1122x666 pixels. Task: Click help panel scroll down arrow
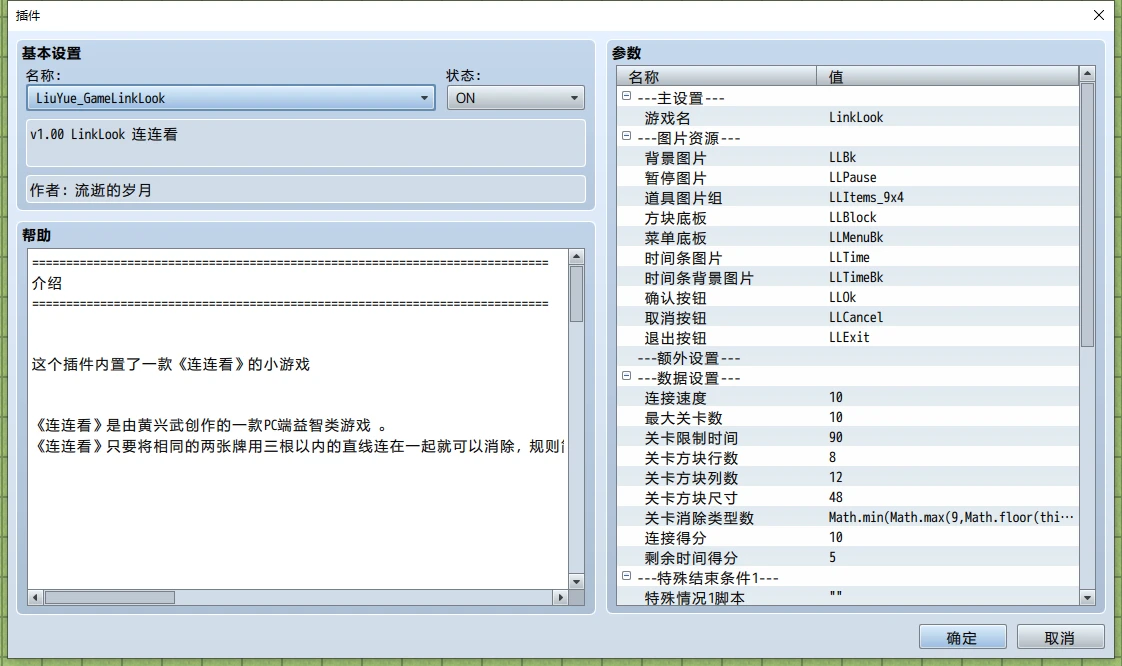tap(576, 582)
